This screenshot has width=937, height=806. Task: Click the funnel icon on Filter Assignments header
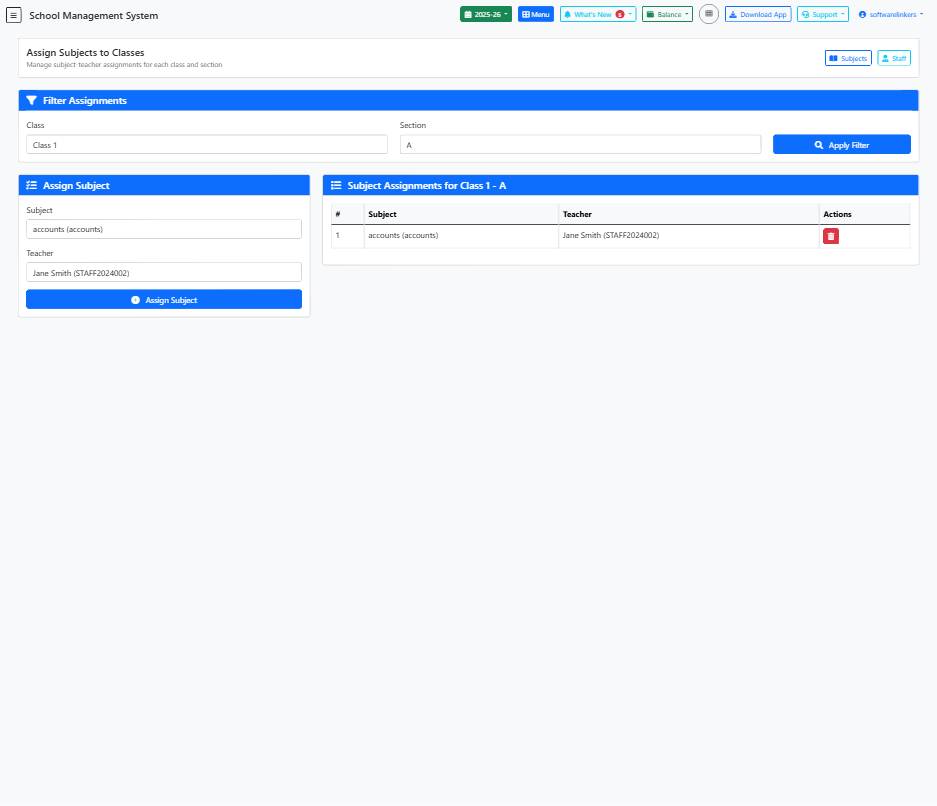point(31,100)
